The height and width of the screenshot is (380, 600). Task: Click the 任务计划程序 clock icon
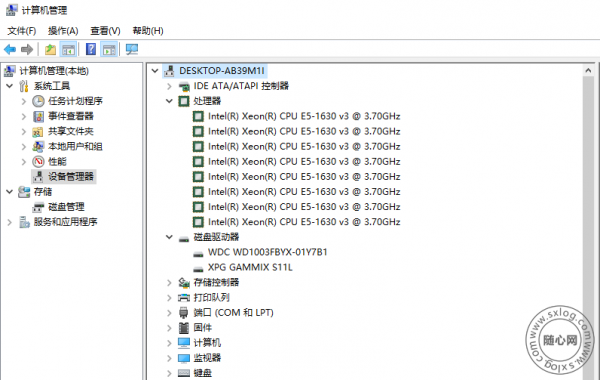tap(38, 101)
